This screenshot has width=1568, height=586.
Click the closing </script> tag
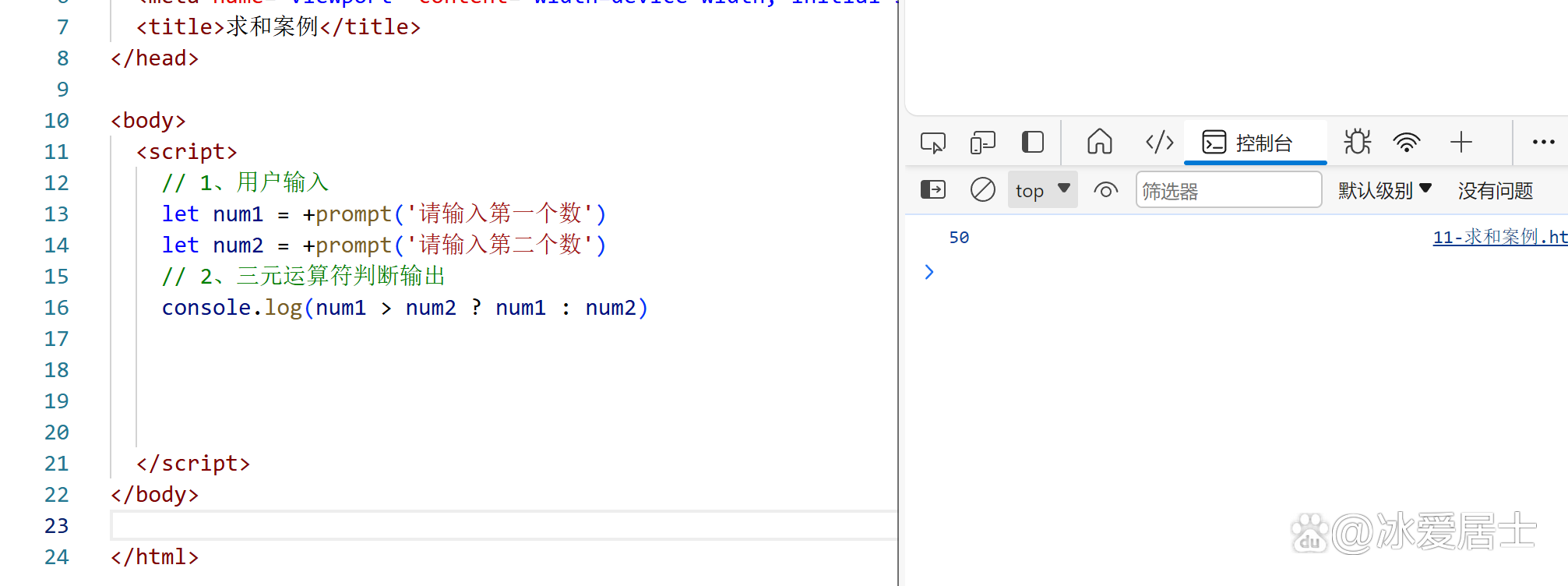(193, 464)
